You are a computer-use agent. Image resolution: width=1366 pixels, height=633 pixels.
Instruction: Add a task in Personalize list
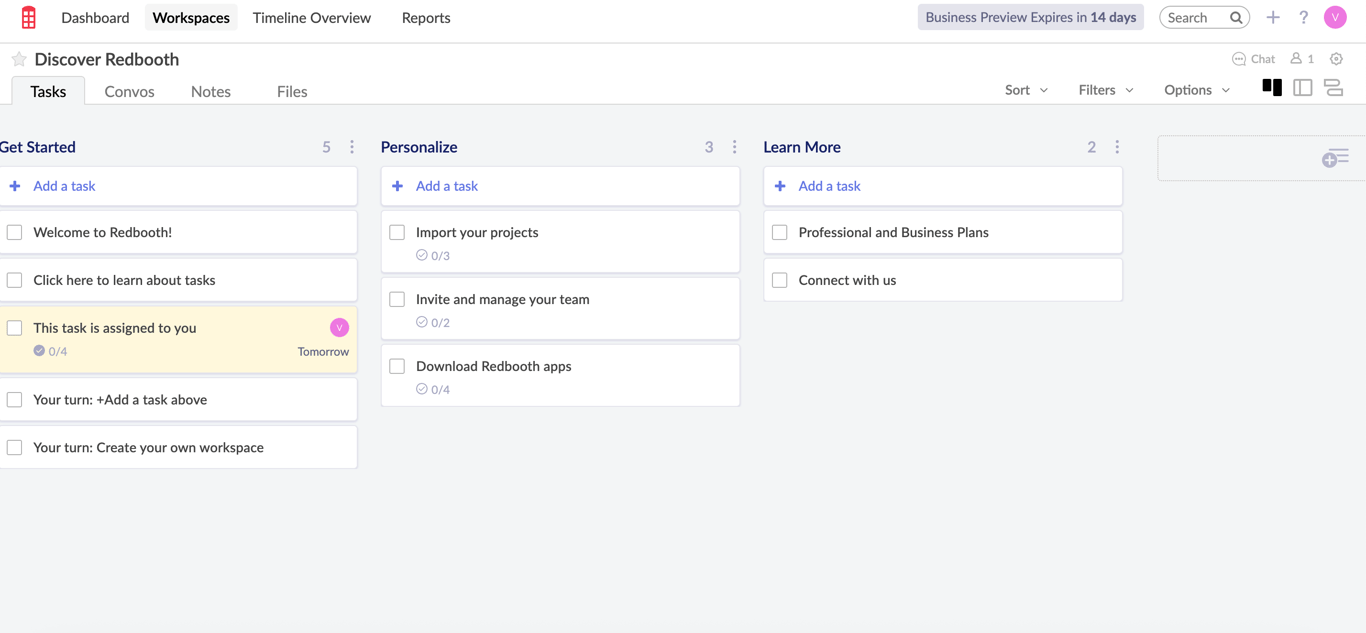446,186
